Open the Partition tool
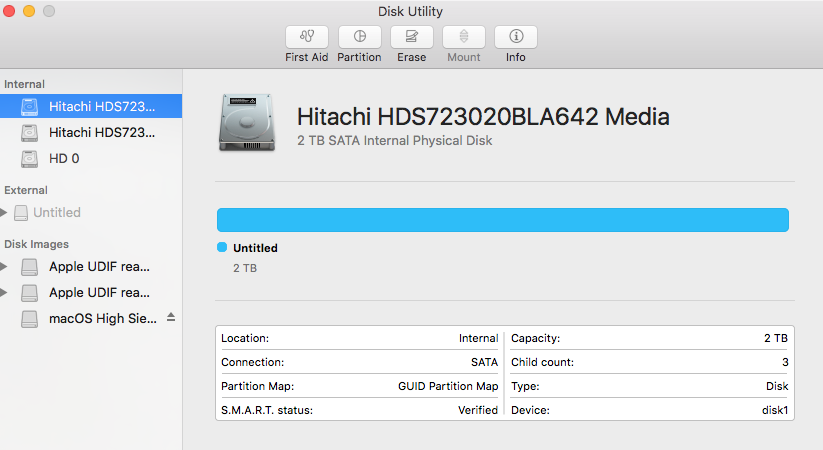The height and width of the screenshot is (450, 823). [359, 37]
